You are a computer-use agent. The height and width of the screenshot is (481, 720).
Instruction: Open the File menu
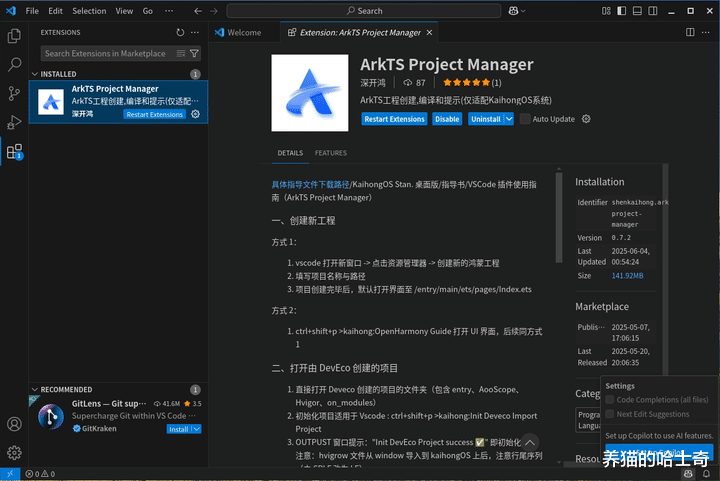[32, 11]
